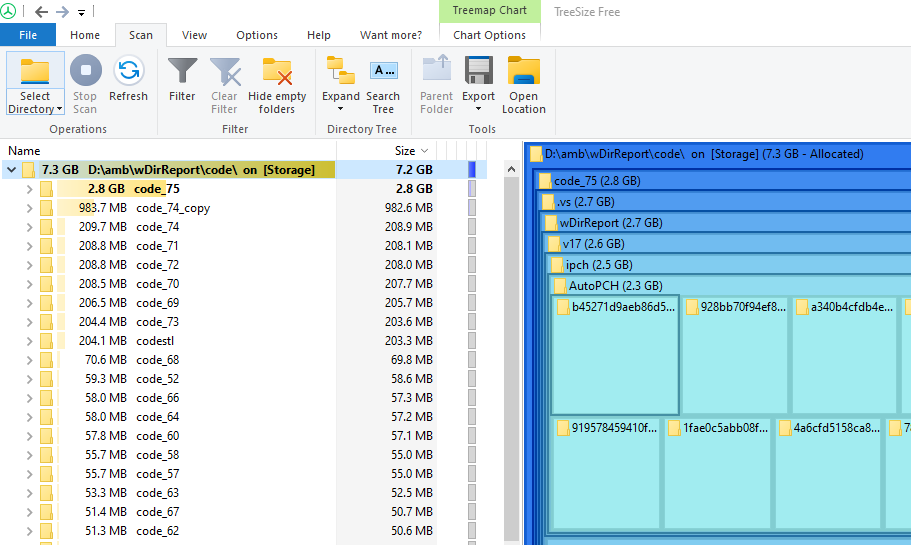Select the 919578459410f treemap block
The height and width of the screenshot is (545, 911).
point(607,474)
